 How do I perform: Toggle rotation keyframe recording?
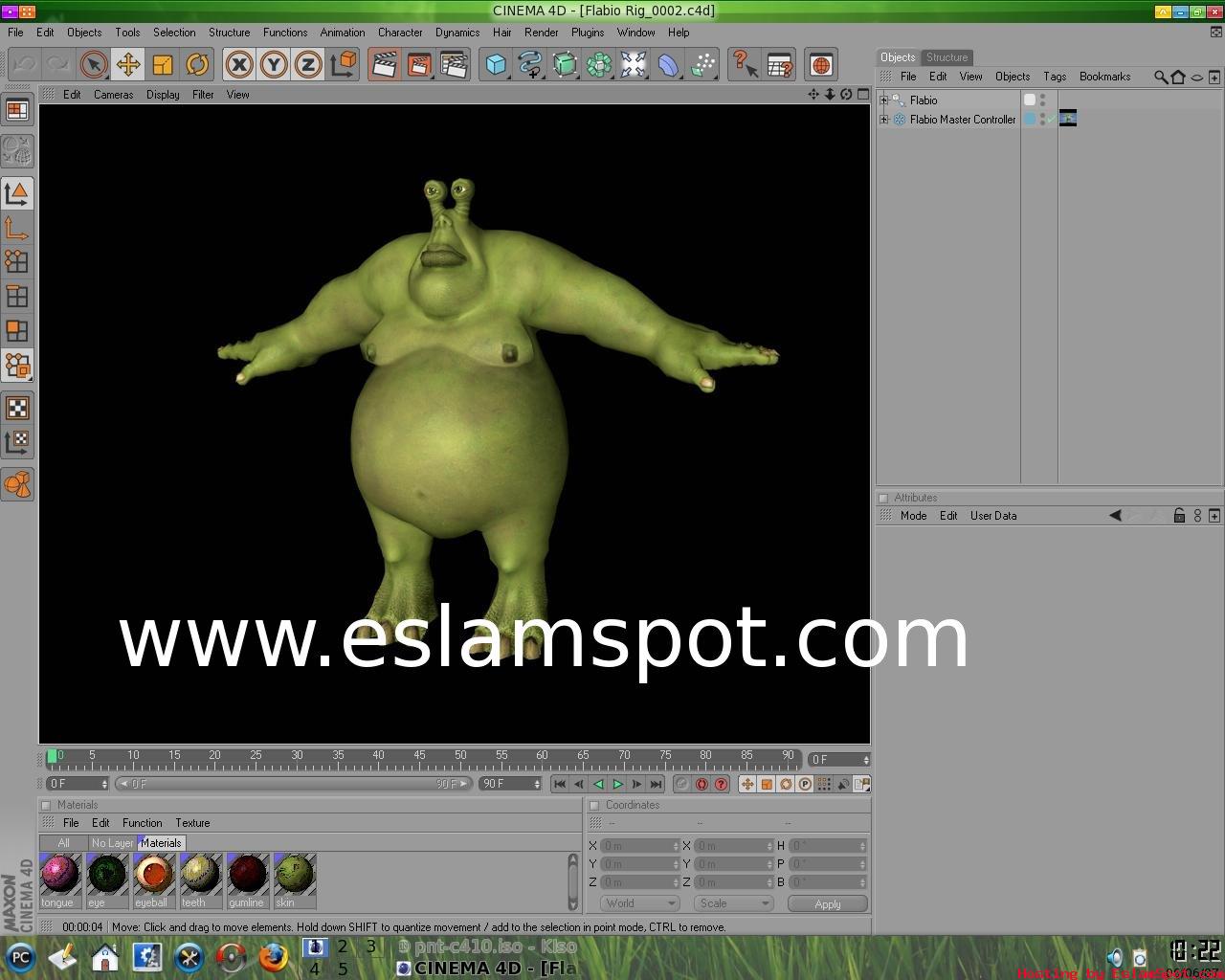786,784
